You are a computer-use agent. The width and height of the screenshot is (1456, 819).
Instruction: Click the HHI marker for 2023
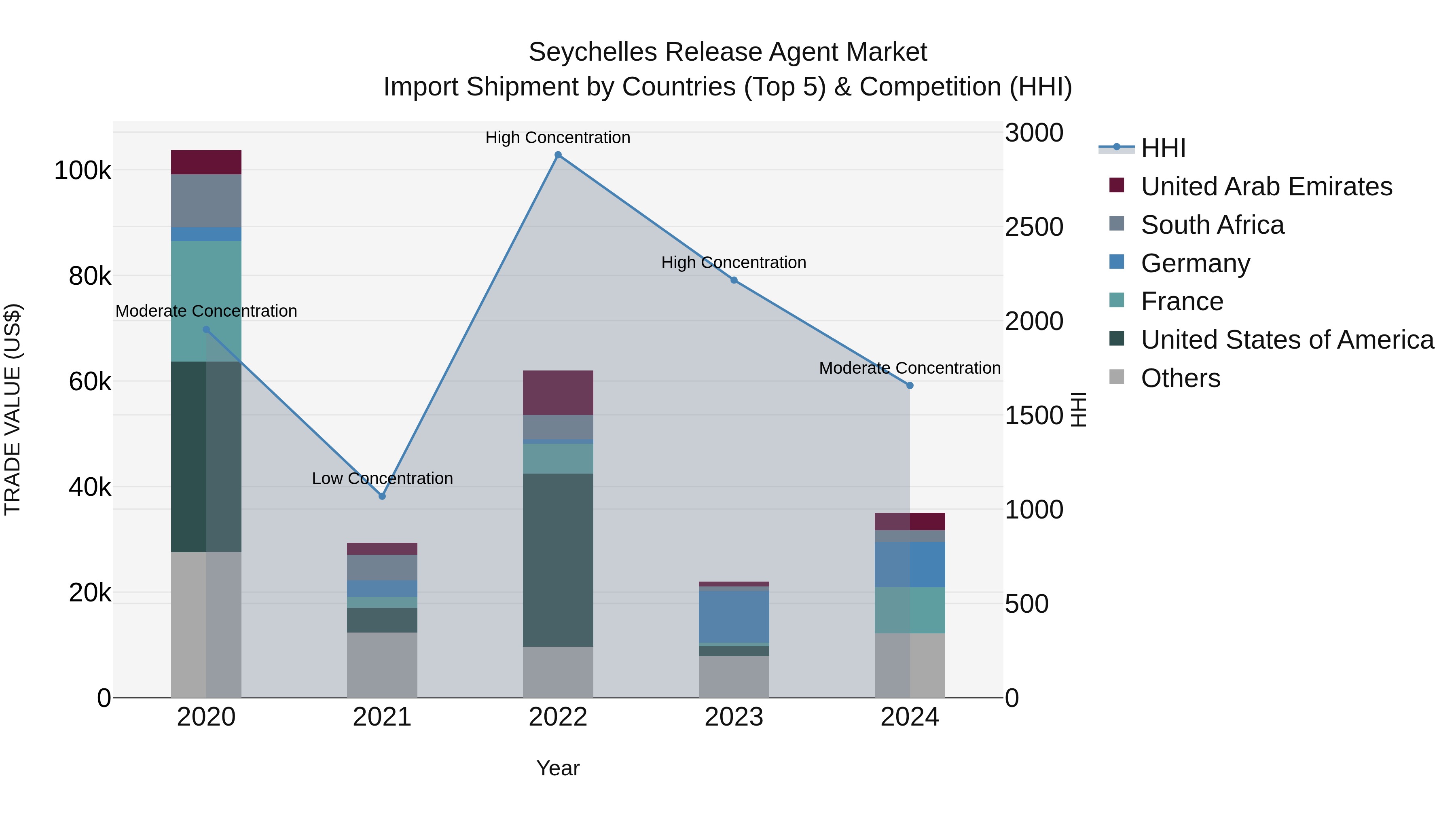(734, 280)
